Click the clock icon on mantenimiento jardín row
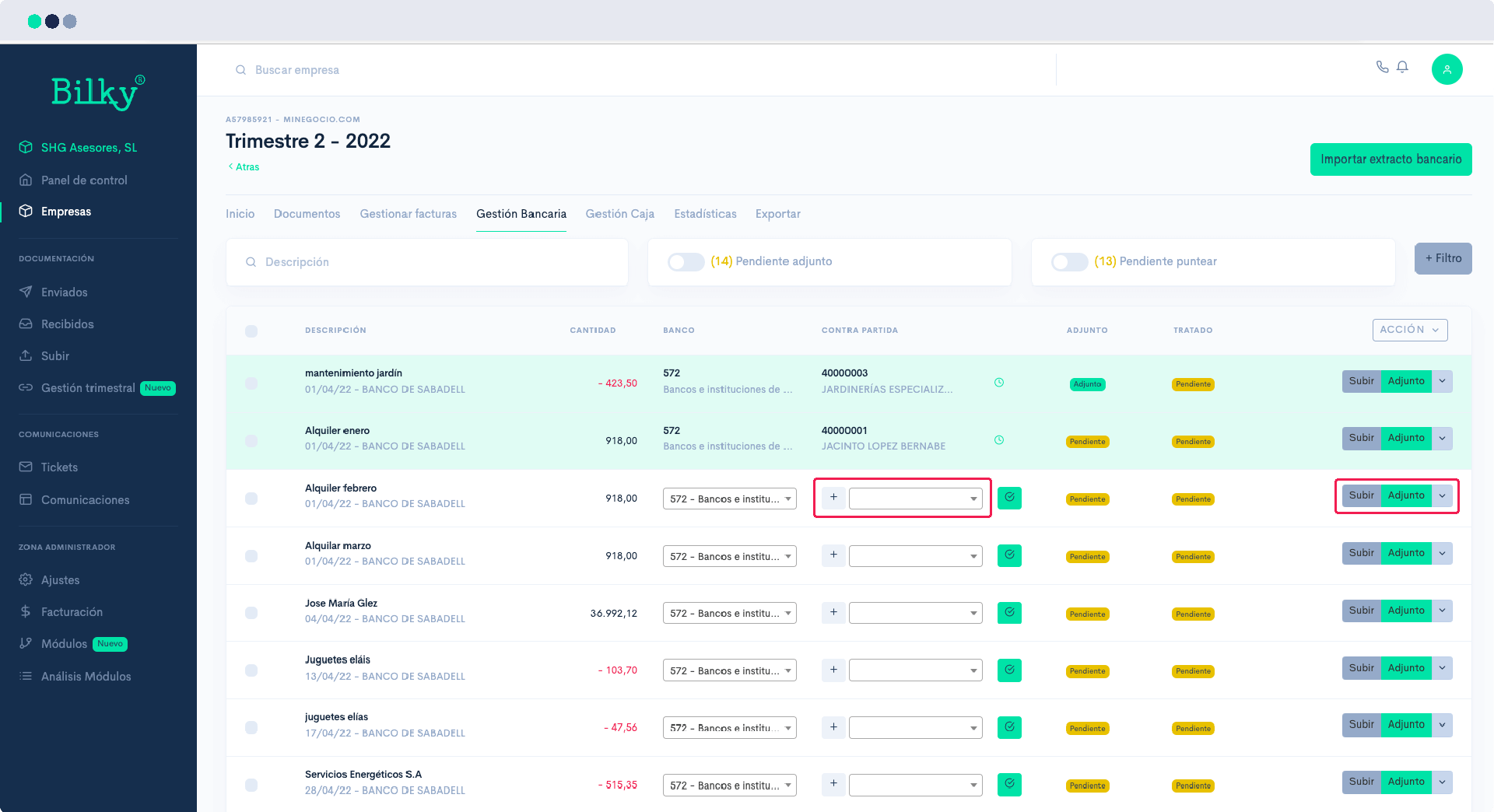The image size is (1494, 812). (999, 383)
